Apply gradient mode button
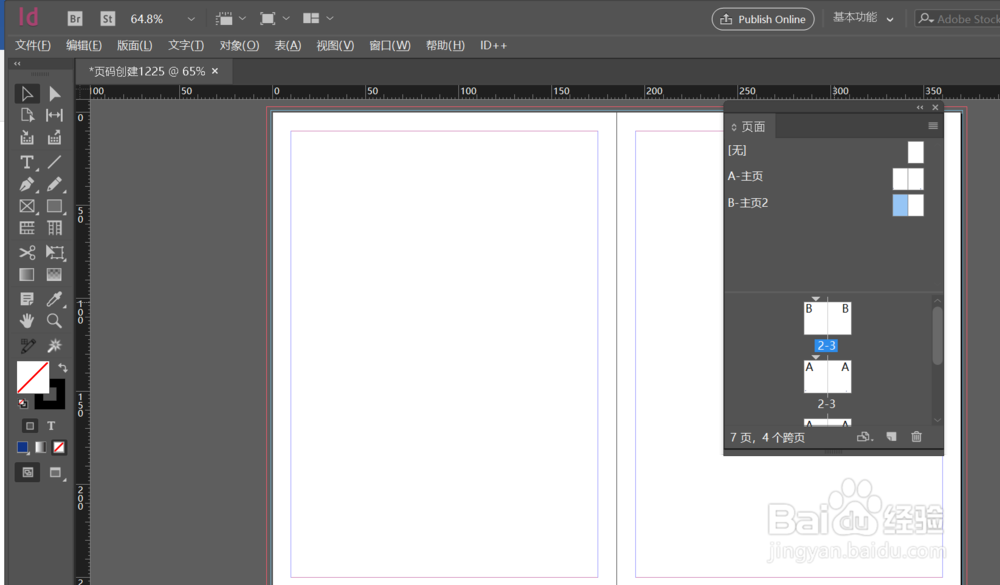Image resolution: width=1000 pixels, height=585 pixels. point(41,447)
